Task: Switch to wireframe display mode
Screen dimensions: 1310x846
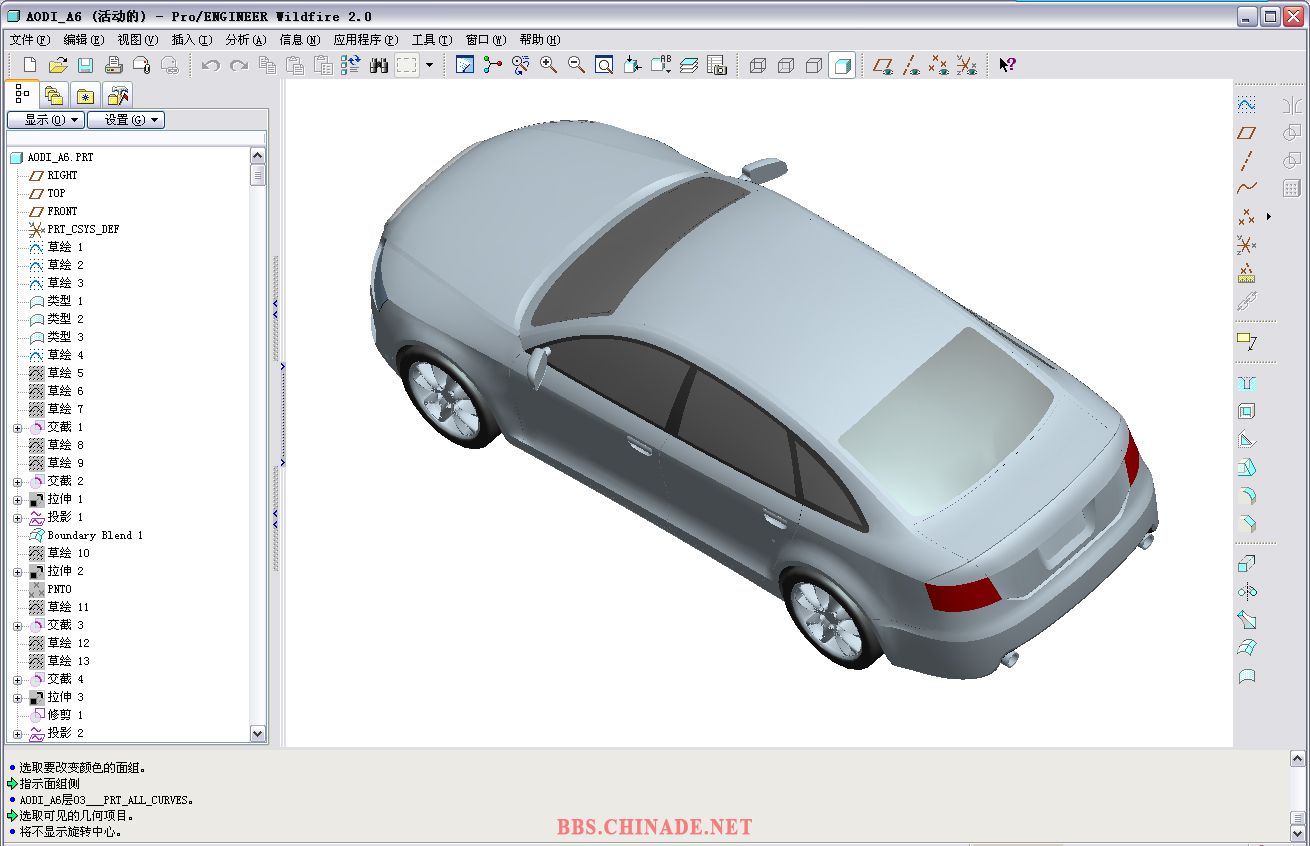Action: click(x=758, y=65)
